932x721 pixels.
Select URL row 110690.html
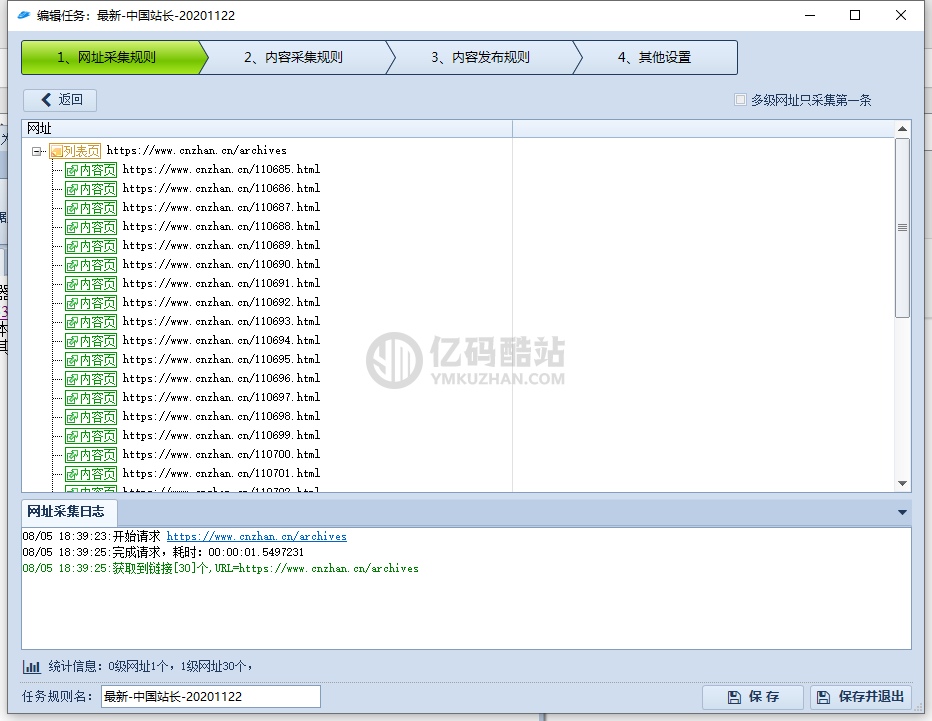coord(222,265)
